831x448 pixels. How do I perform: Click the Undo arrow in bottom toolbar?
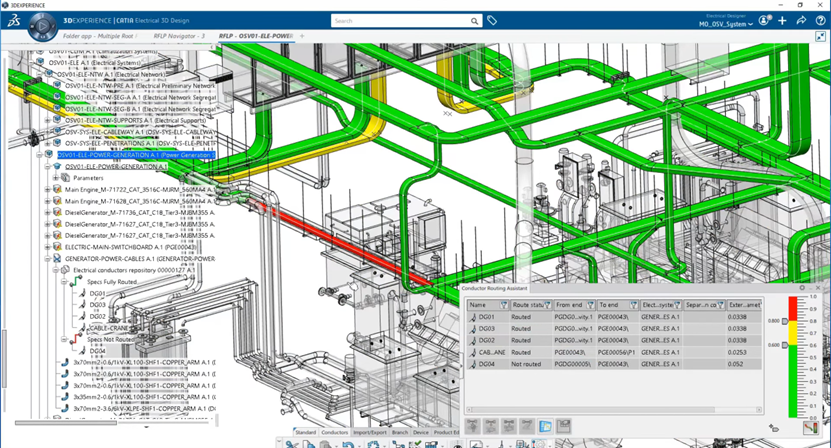(x=348, y=444)
